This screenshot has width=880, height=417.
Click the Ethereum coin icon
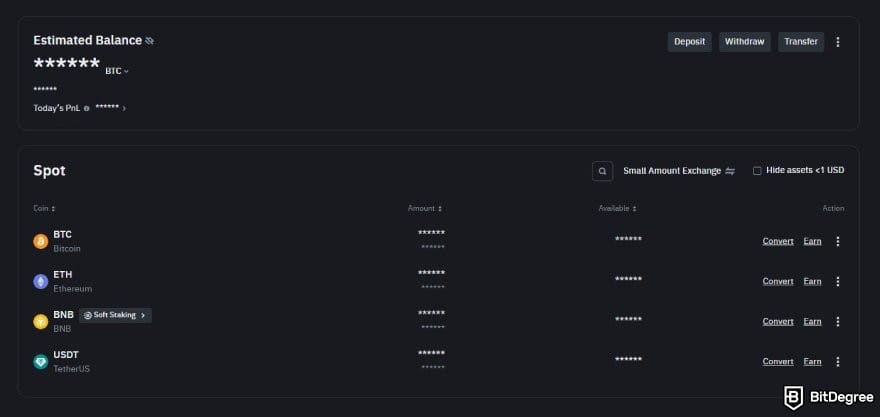click(x=40, y=281)
